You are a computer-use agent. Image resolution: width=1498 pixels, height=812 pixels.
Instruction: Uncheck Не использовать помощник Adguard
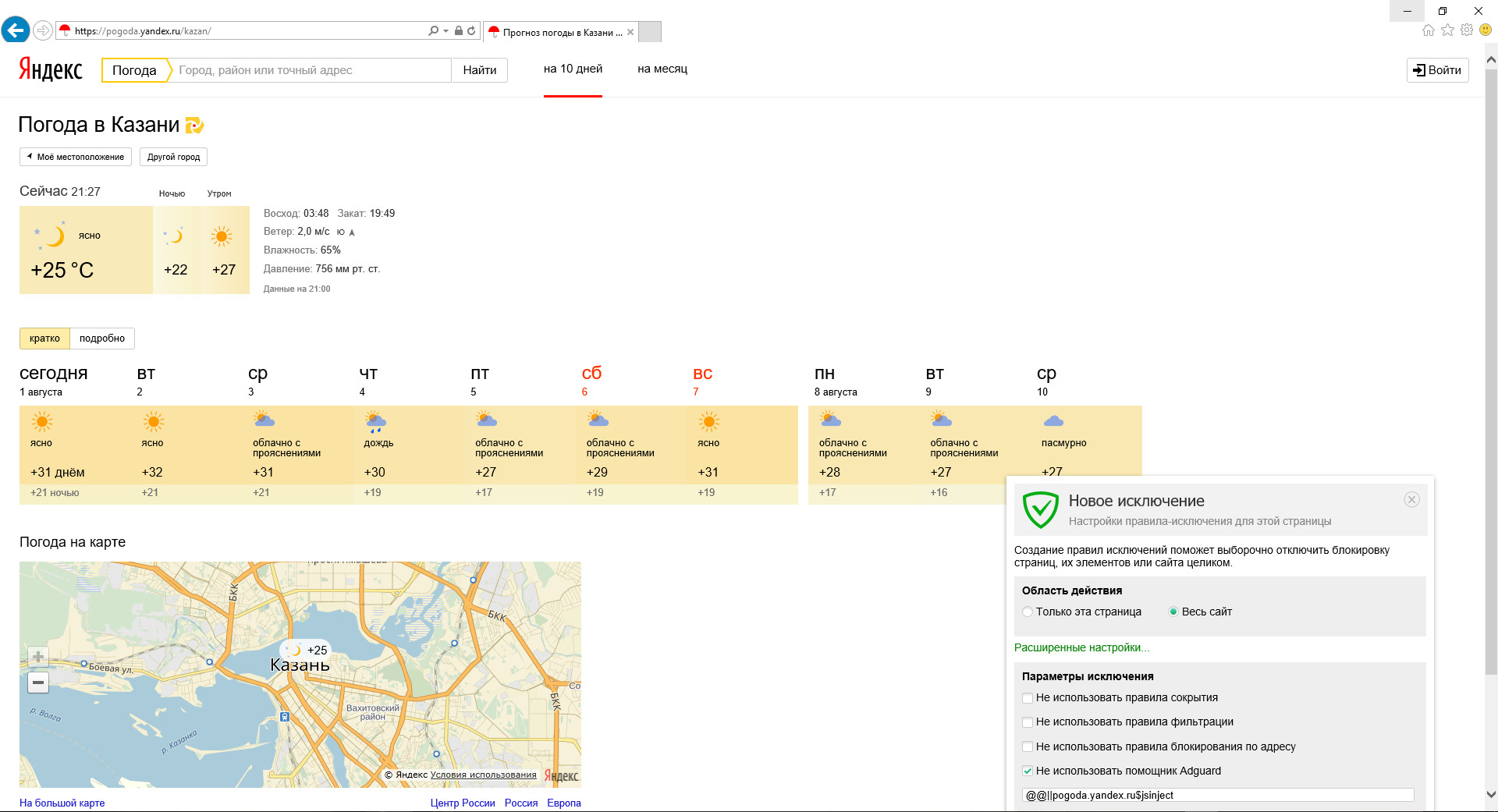tap(1028, 771)
